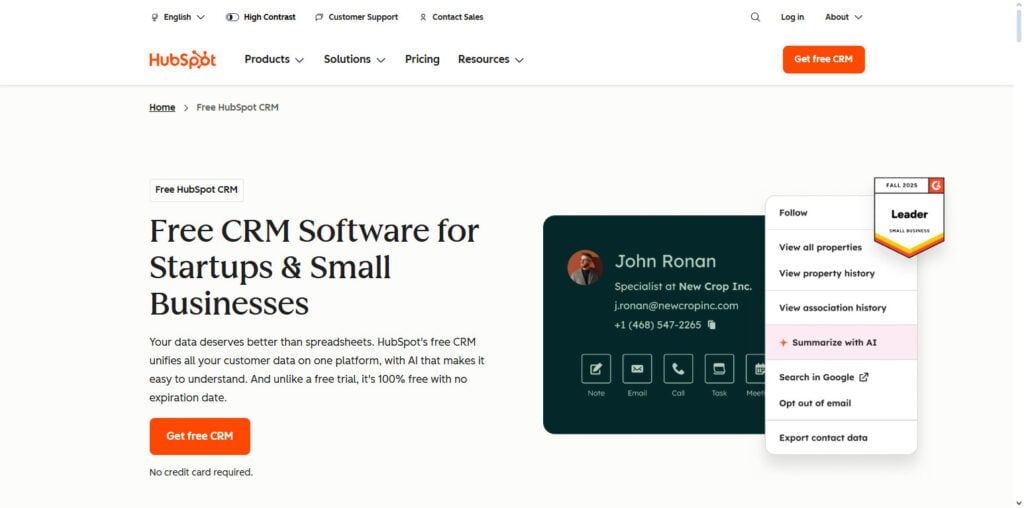
Task: Open the search magnifier icon
Action: click(x=755, y=18)
